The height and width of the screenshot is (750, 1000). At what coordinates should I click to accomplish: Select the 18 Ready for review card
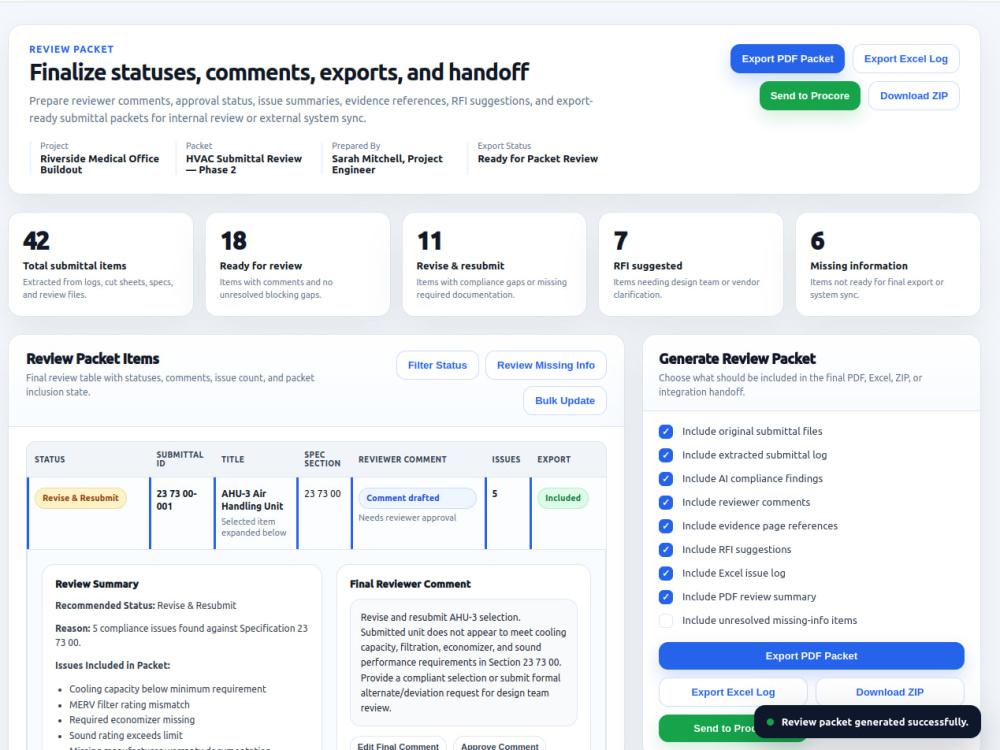297,264
